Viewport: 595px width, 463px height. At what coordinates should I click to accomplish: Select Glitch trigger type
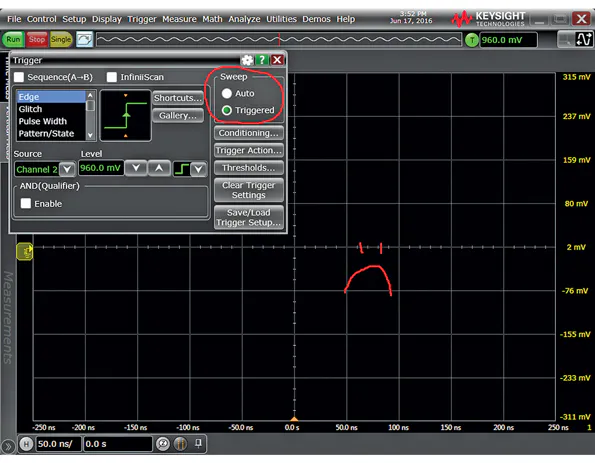[51, 109]
